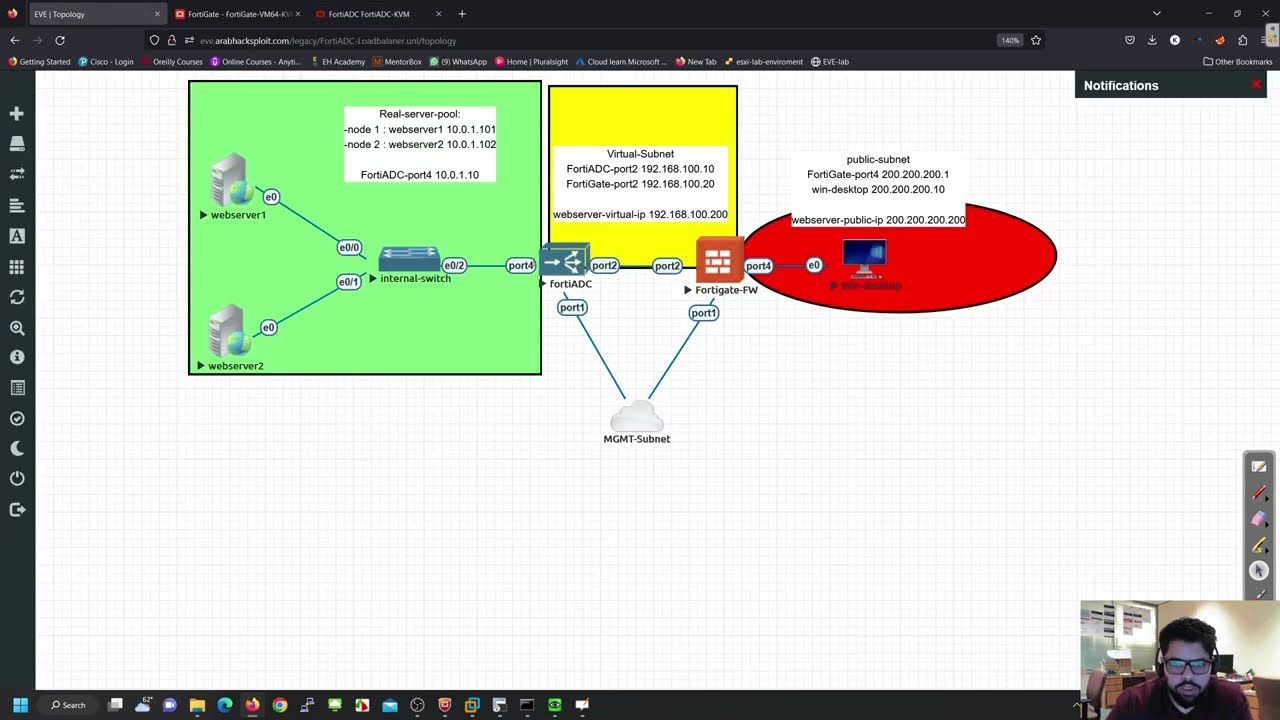Image resolution: width=1280 pixels, height=720 pixels.
Task: List all tabs dropdown arrow
Action: click(1157, 14)
